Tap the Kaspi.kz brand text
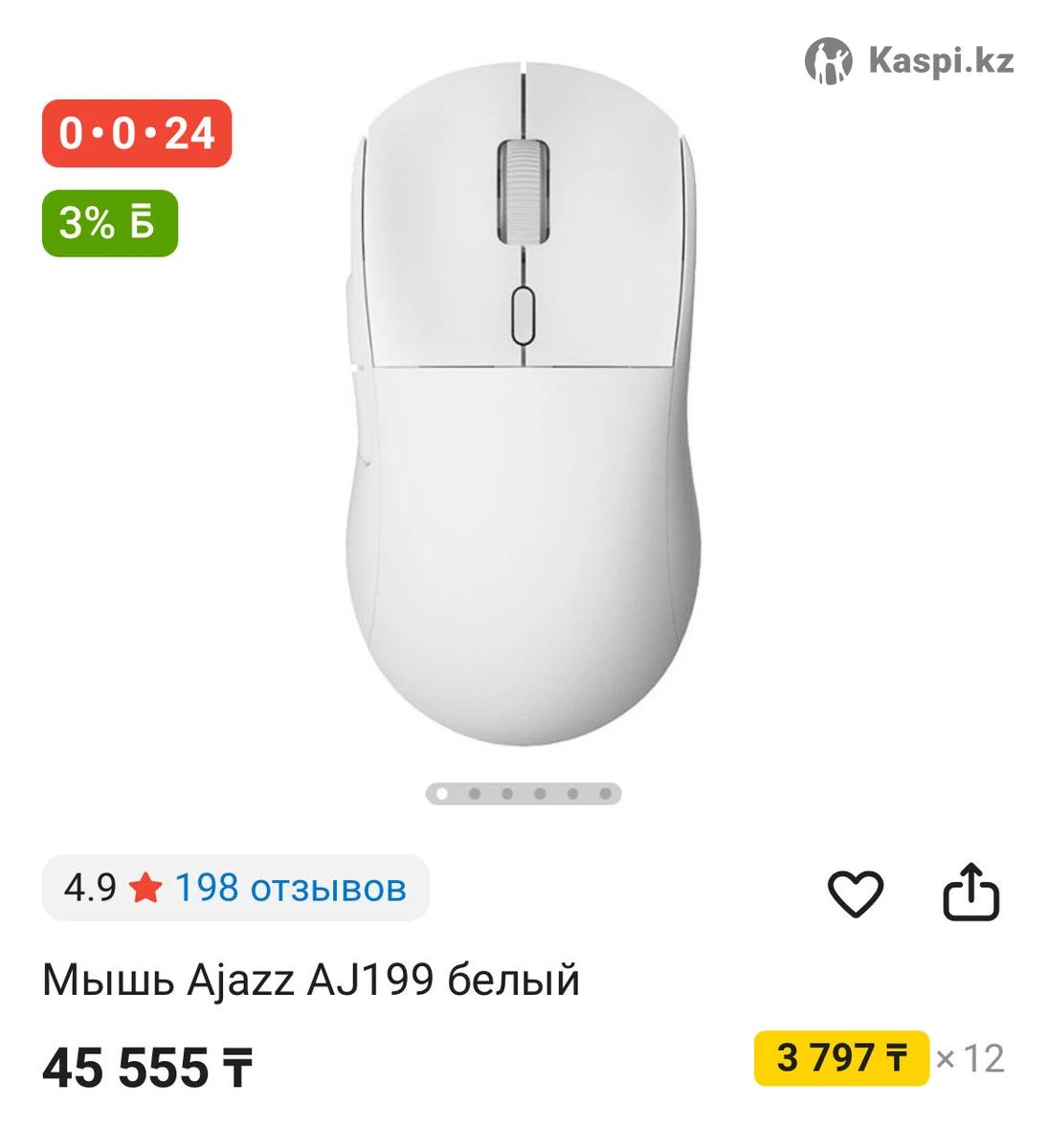 pos(941,61)
